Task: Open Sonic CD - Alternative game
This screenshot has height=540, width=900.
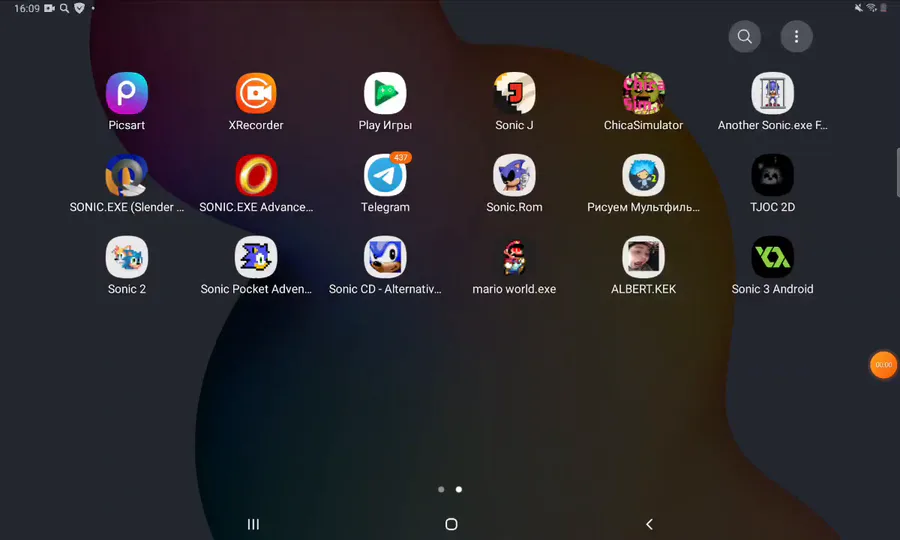Action: pyautogui.click(x=385, y=258)
